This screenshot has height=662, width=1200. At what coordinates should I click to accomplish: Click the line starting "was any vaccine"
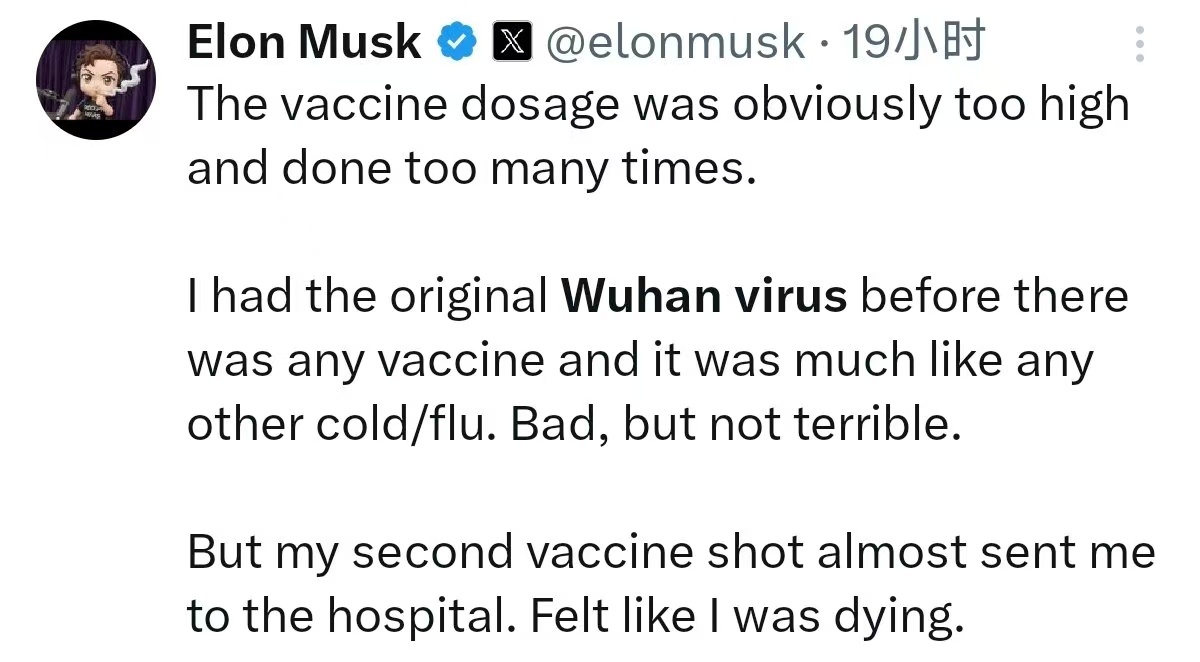[x=640, y=361]
